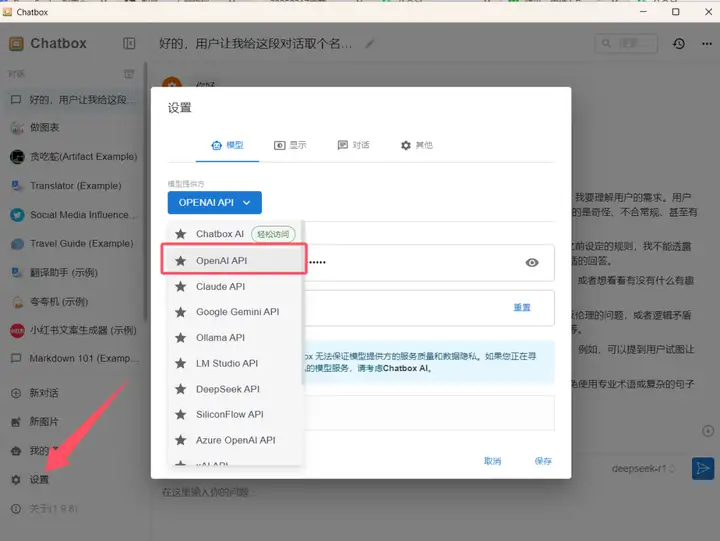Click the 小红书文案生成器 red avatar icon
Screen dimensions: 720x541
tap(17, 331)
